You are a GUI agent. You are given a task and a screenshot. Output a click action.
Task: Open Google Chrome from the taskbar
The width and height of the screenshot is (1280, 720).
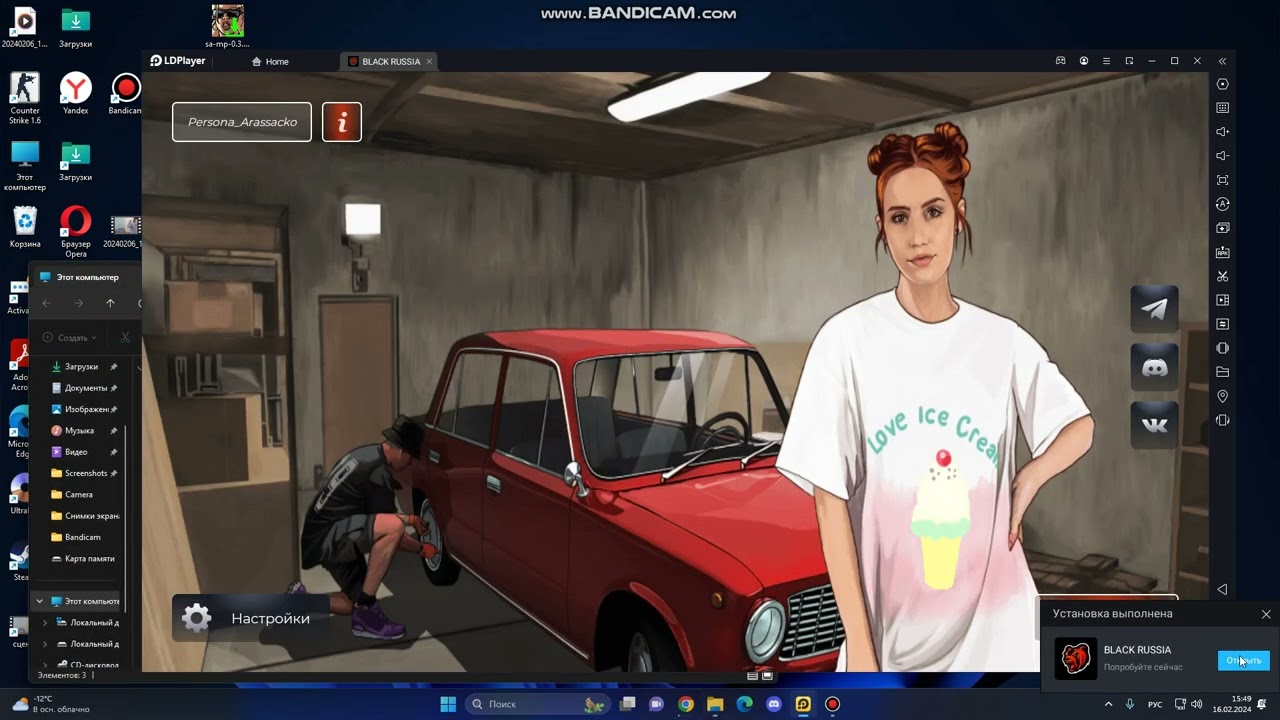(x=686, y=704)
